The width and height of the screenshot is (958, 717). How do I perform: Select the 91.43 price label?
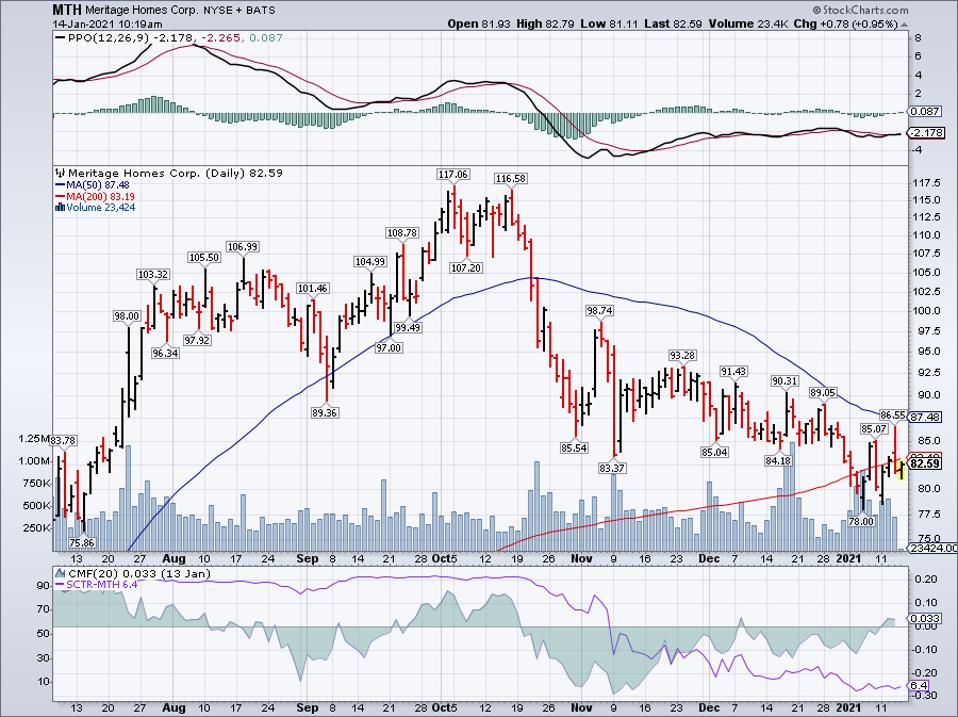(733, 371)
